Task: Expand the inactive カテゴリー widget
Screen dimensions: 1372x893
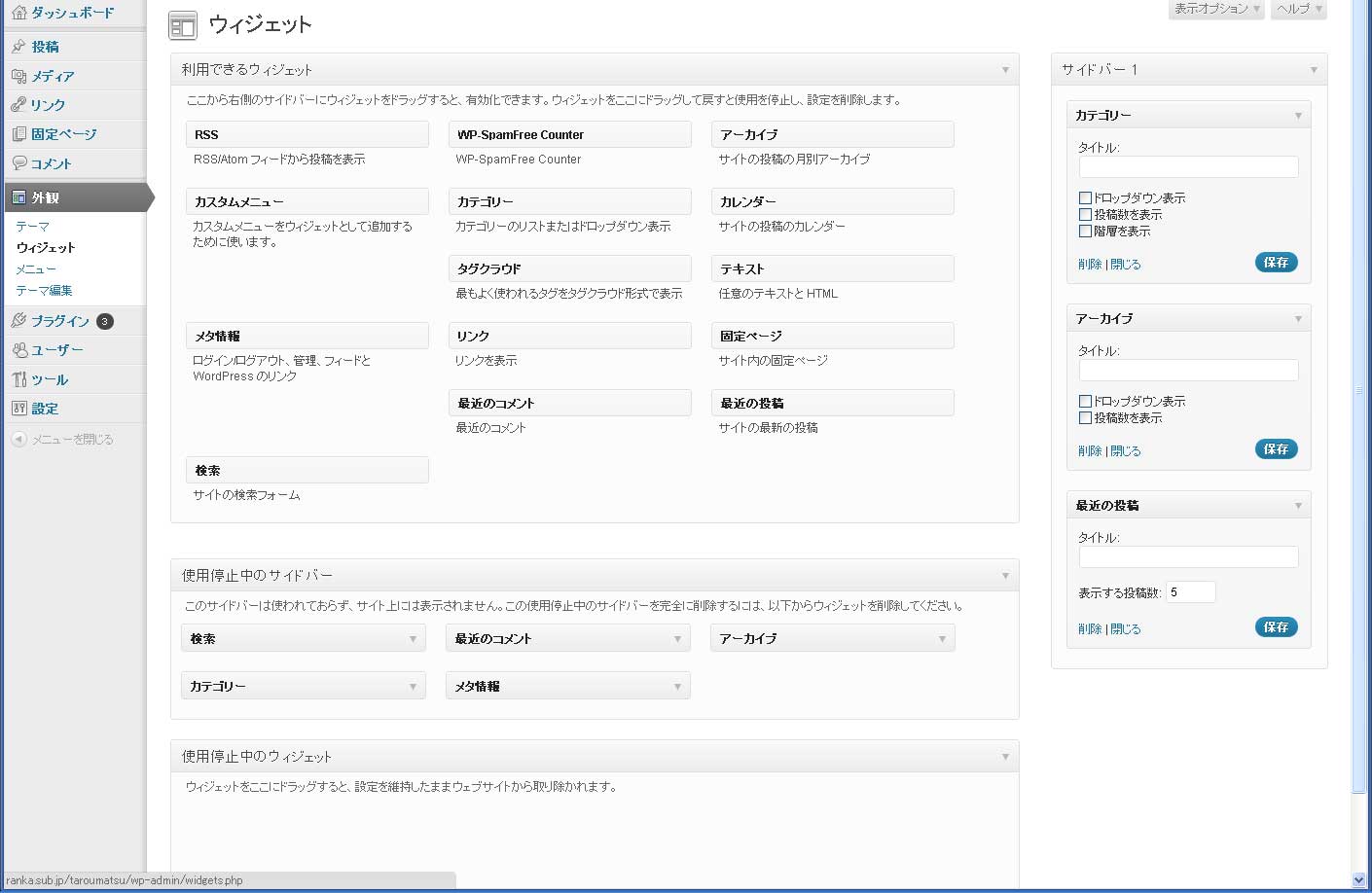Action: [413, 687]
